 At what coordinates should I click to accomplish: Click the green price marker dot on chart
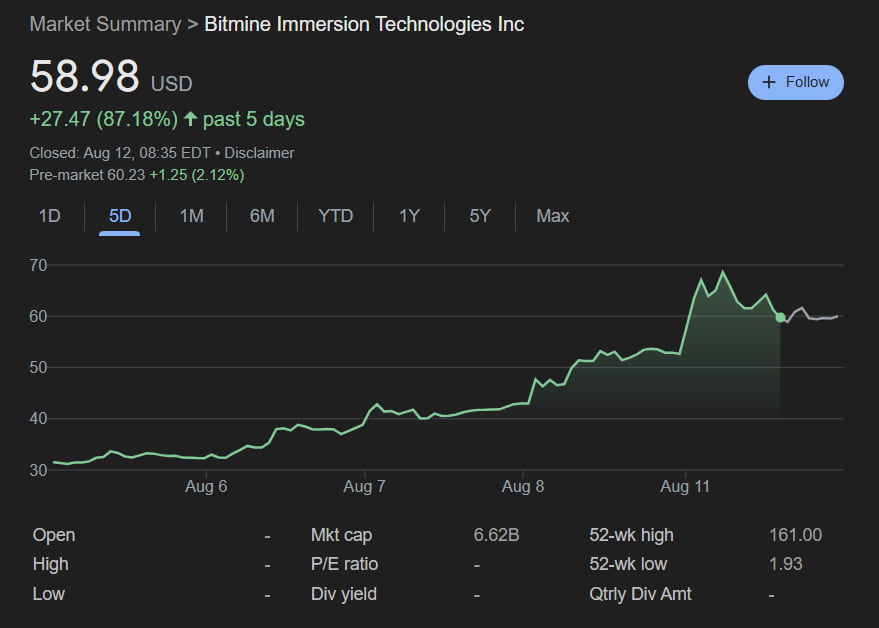780,317
